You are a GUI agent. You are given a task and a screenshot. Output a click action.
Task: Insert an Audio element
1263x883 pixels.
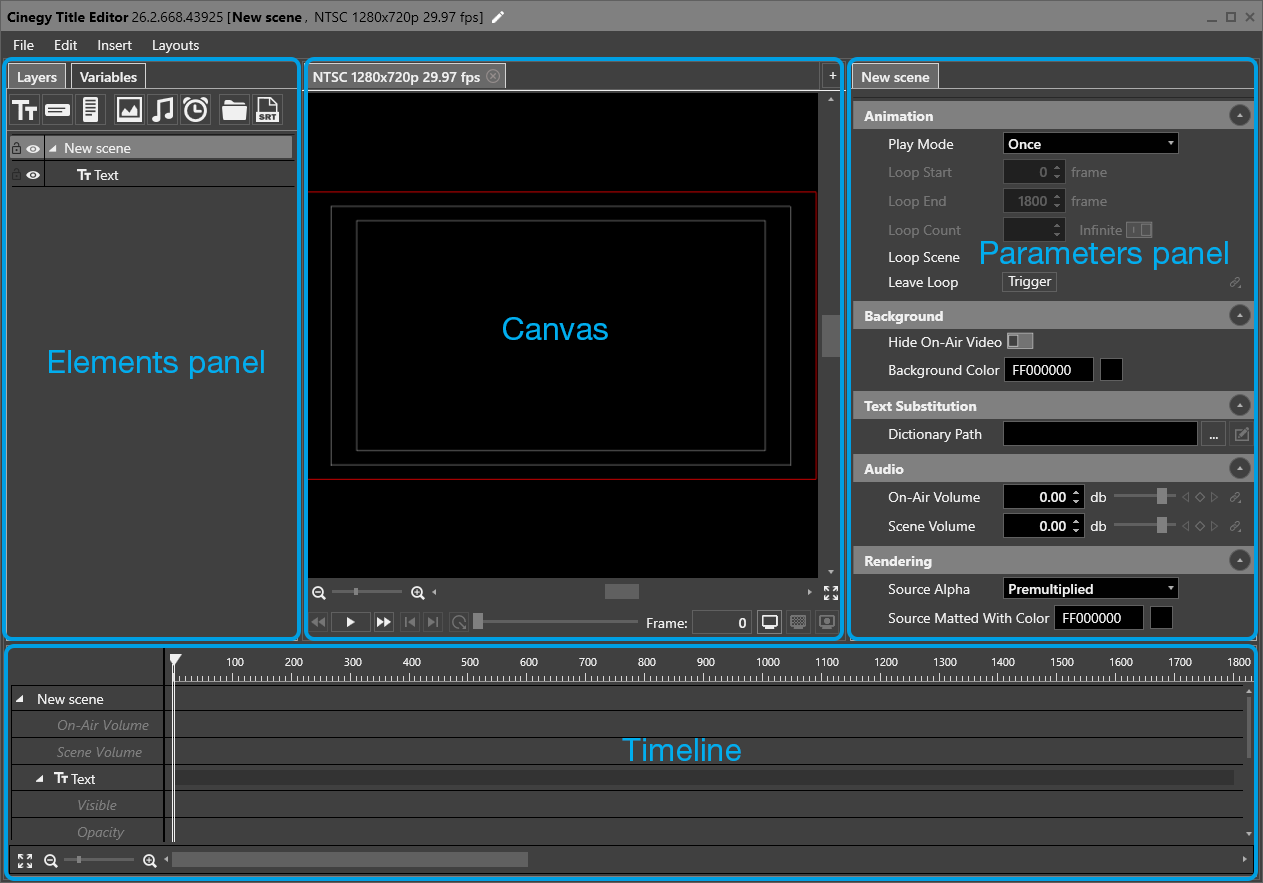[162, 110]
